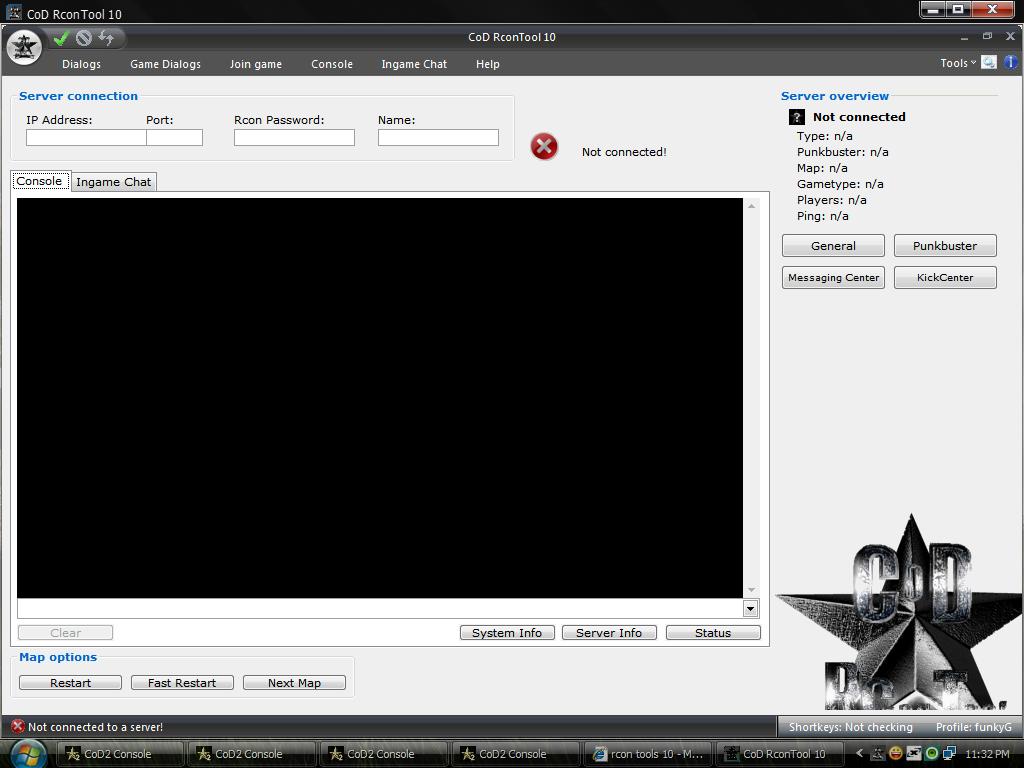Focus the Rcon Password input field

point(295,137)
